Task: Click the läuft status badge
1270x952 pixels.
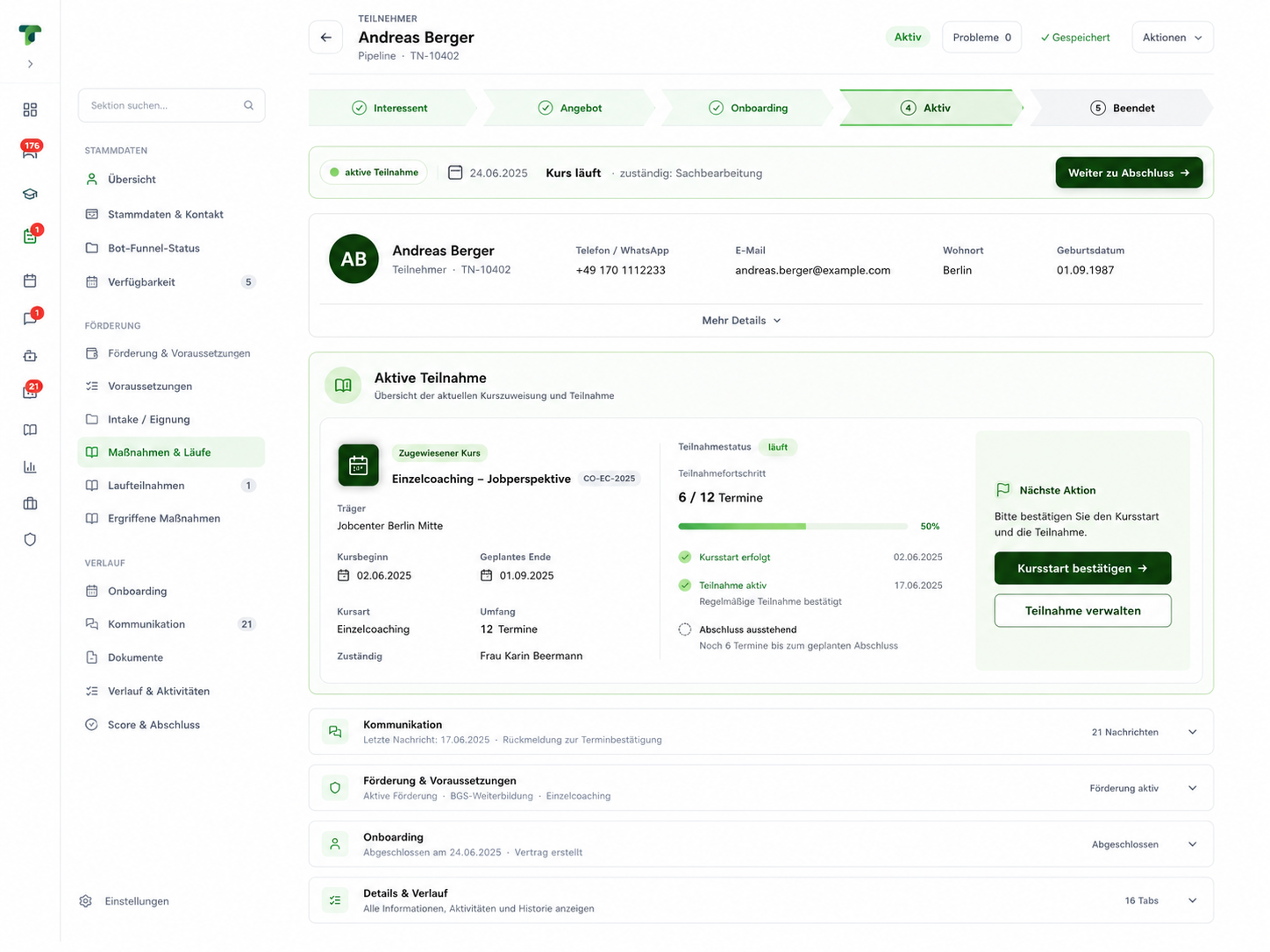Action: pyautogui.click(x=777, y=447)
